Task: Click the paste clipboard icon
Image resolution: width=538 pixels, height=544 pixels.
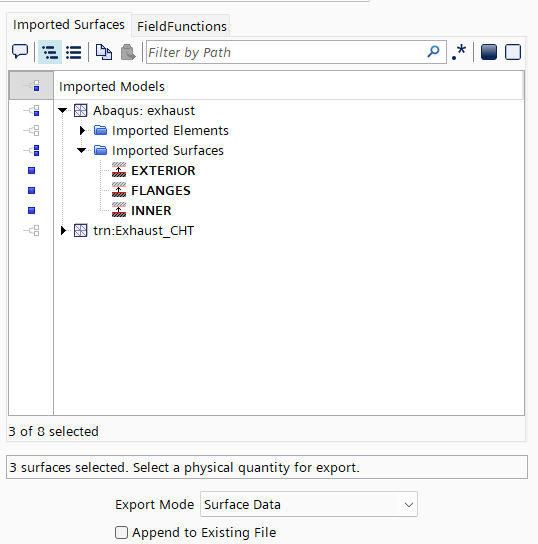Action: (x=128, y=52)
